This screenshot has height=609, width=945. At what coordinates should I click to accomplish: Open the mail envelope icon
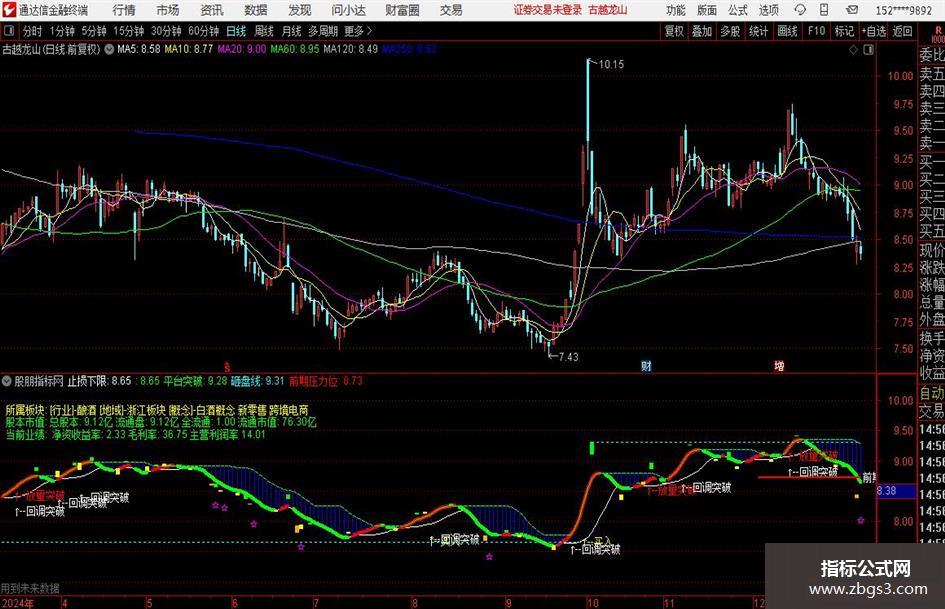[x=852, y=10]
